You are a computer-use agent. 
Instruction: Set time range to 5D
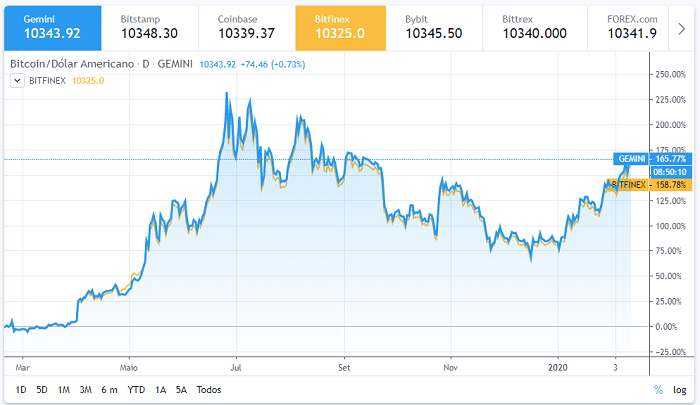[41, 389]
